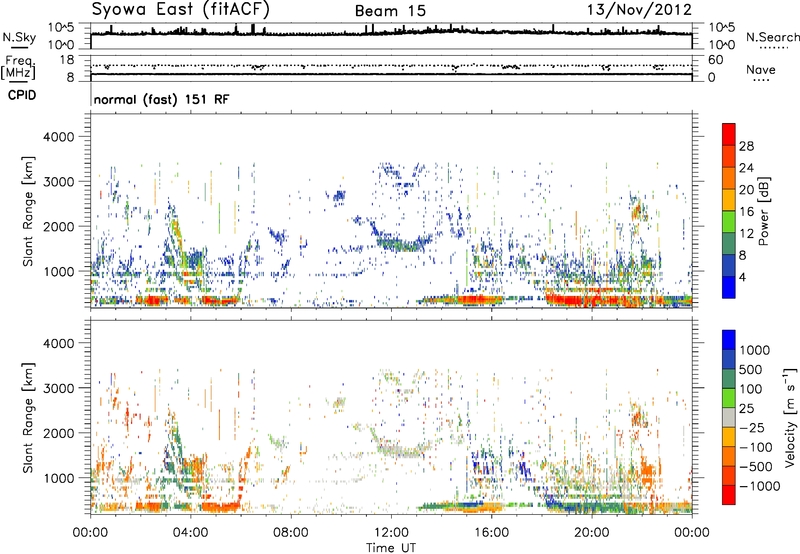Click the '08:00' time axis tick
Viewport: 800px width, 554px height.
291,533
